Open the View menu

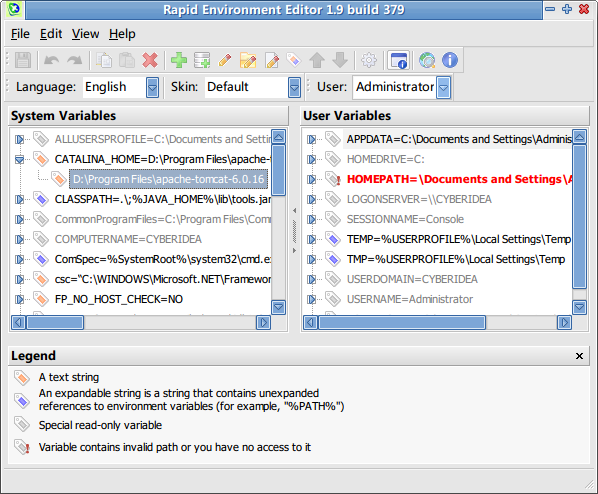[x=85, y=34]
